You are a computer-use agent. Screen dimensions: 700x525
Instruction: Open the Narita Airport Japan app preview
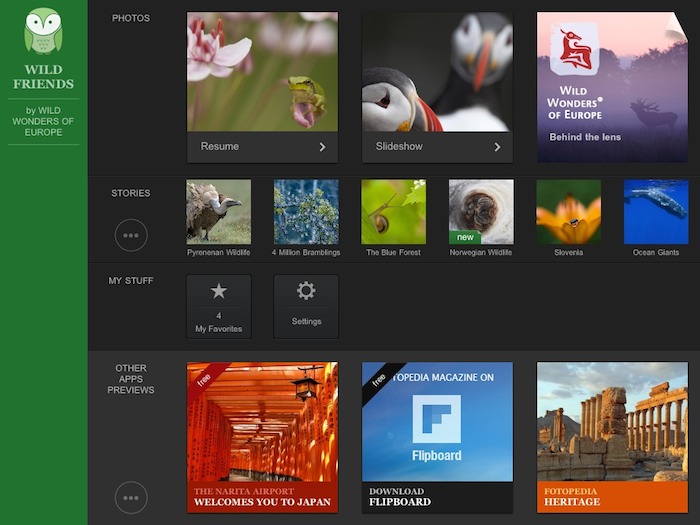point(262,437)
